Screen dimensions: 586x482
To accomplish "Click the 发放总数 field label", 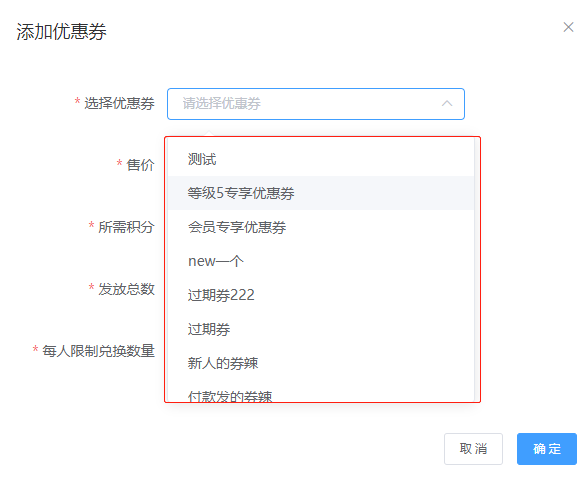I will [126, 289].
